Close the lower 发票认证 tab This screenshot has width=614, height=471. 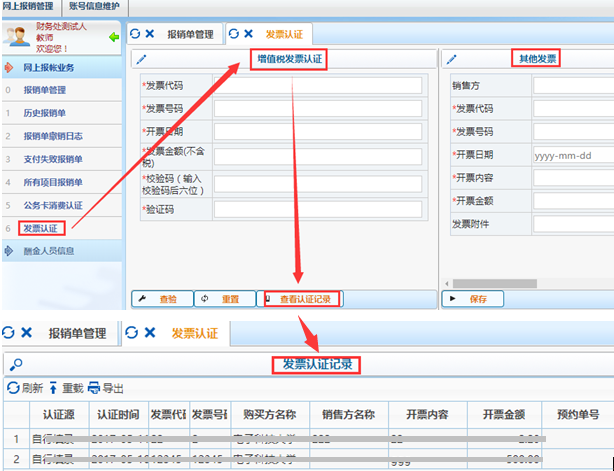[x=150, y=333]
